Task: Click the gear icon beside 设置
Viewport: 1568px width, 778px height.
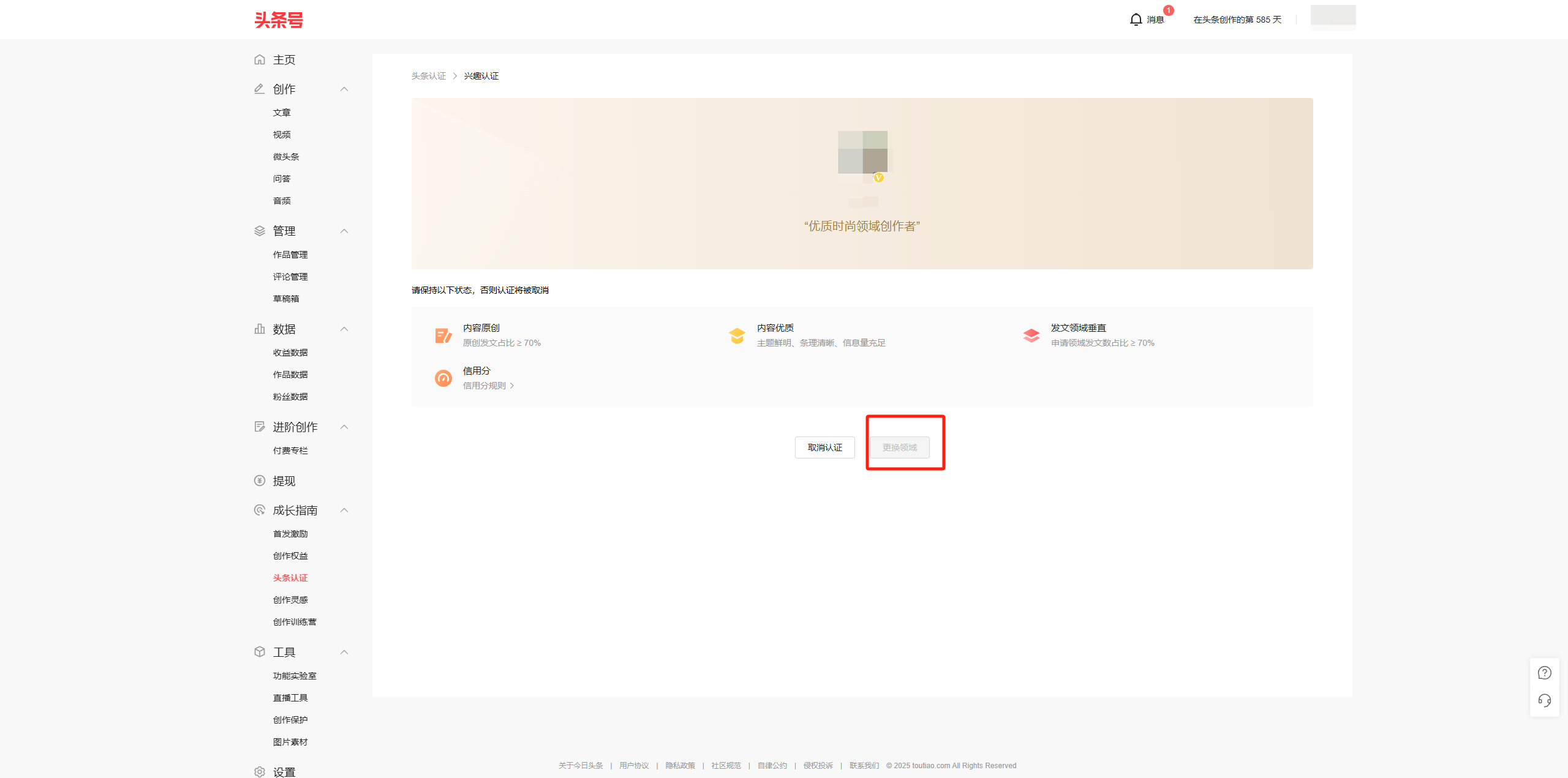Action: [260, 772]
